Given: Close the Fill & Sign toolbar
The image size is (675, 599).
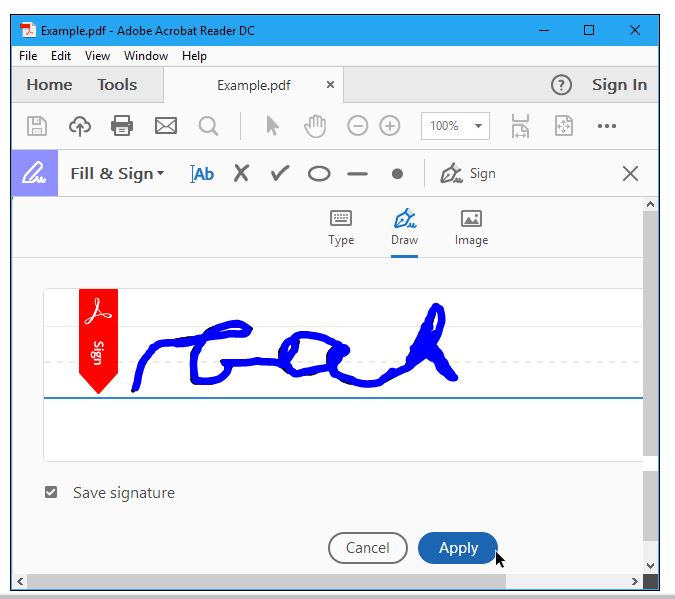Looking at the screenshot, I should coord(630,174).
